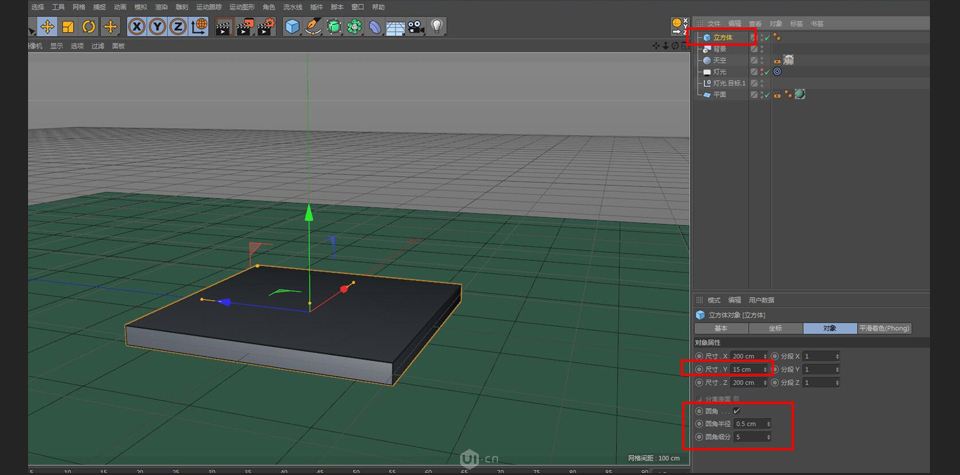Select 立方体 object in object manager
960x475 pixels.
coord(722,38)
